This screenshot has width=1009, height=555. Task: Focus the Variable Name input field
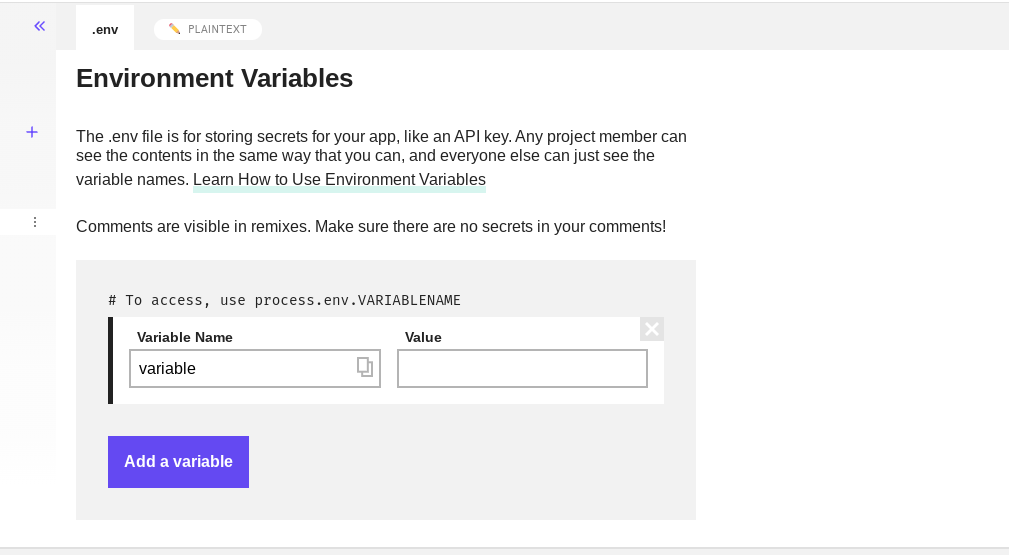point(245,368)
